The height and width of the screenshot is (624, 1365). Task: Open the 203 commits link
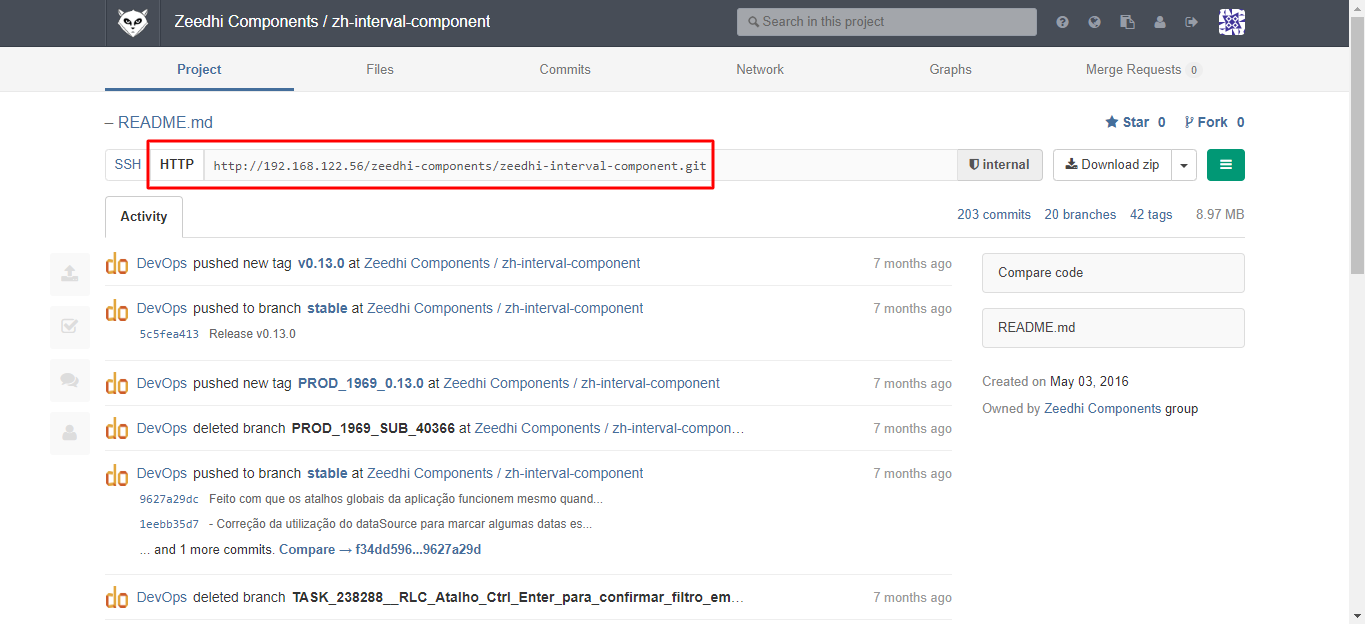pyautogui.click(x=994, y=215)
